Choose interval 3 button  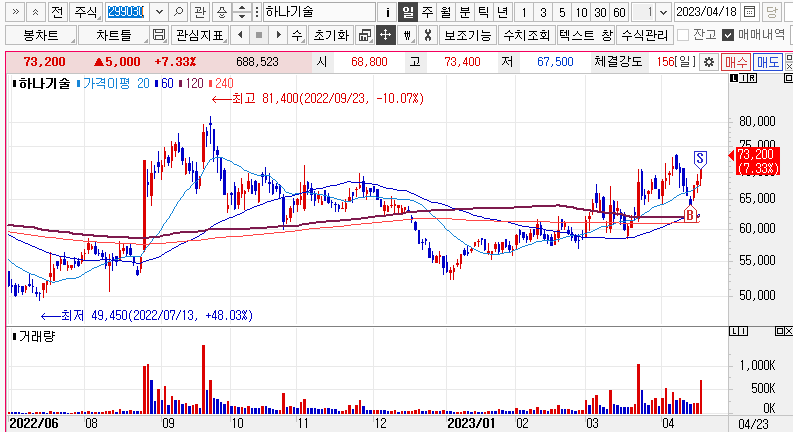tap(543, 12)
